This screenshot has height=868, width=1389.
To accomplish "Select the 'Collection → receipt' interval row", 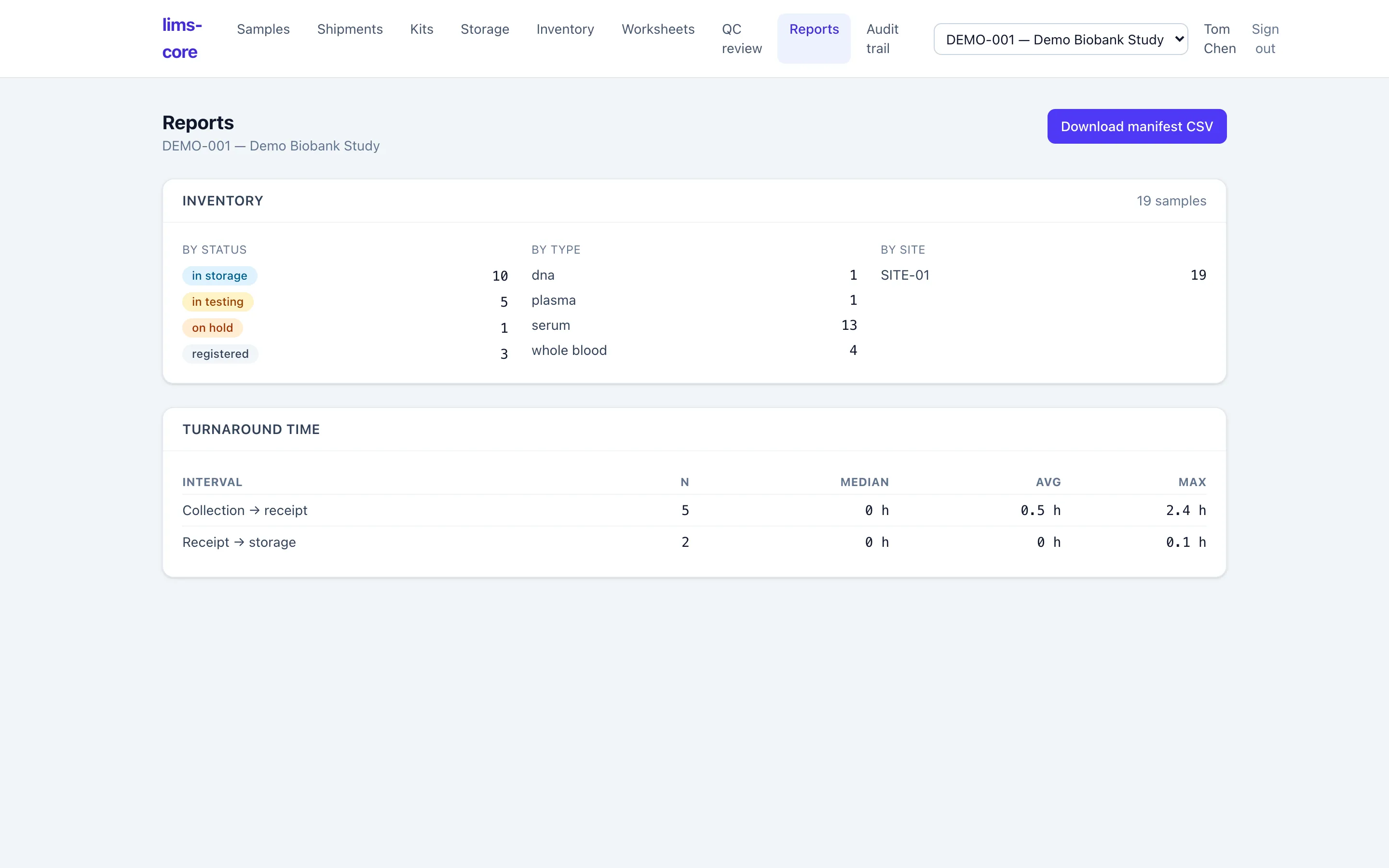I will (x=694, y=510).
